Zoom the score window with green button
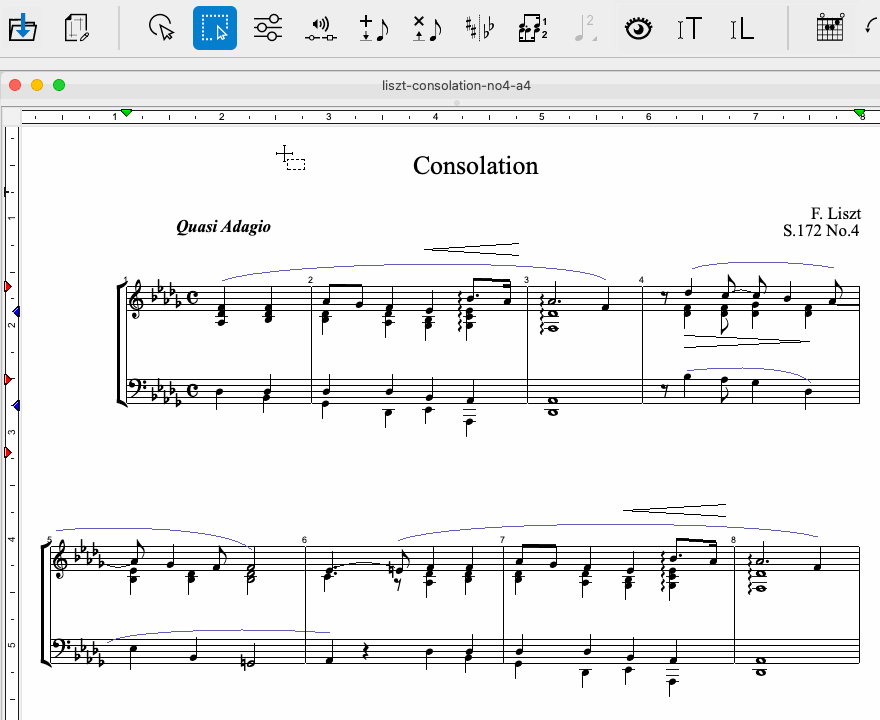Image resolution: width=880 pixels, height=720 pixels. (59, 85)
